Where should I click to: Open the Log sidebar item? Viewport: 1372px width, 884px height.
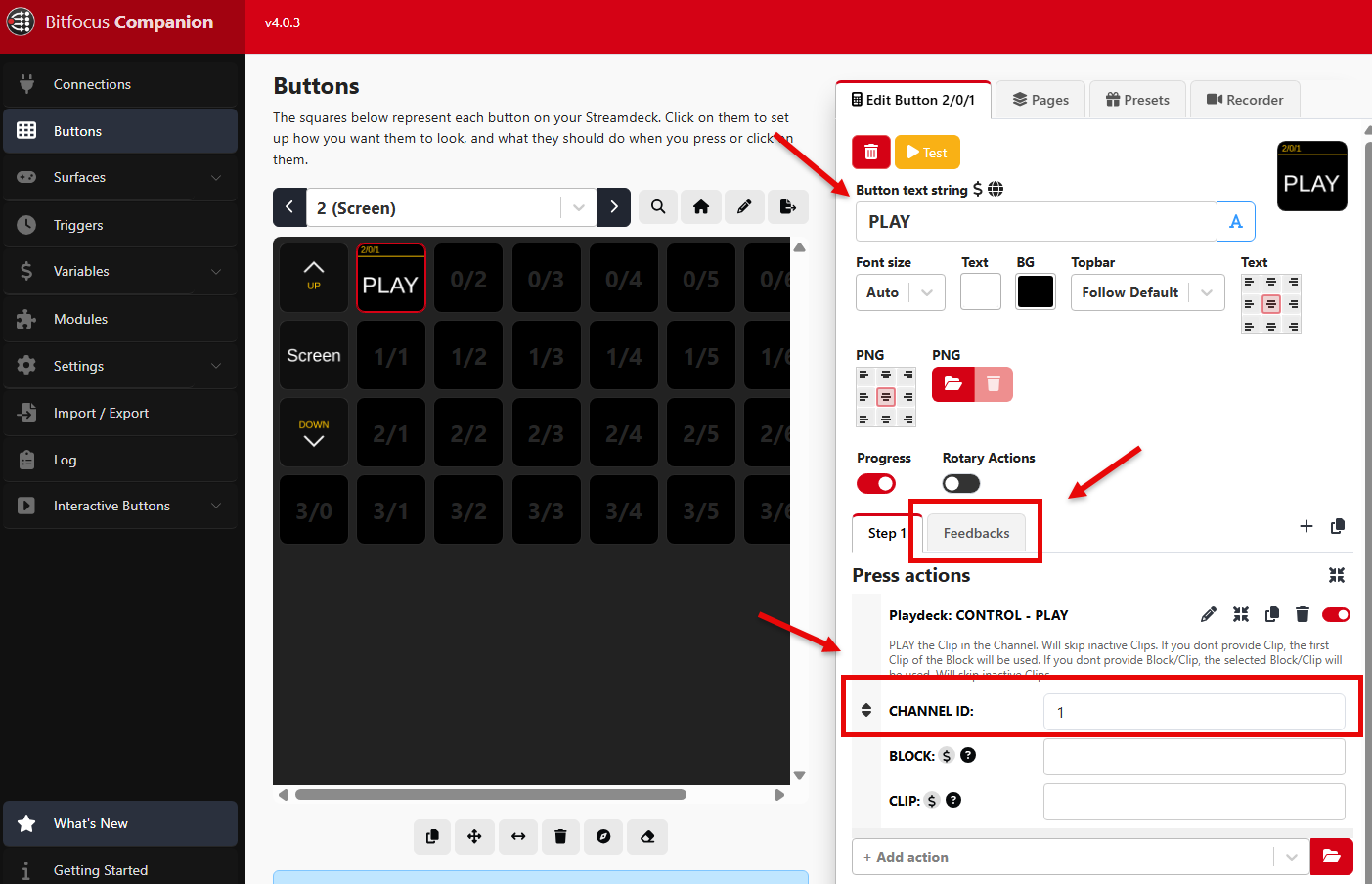coord(120,460)
